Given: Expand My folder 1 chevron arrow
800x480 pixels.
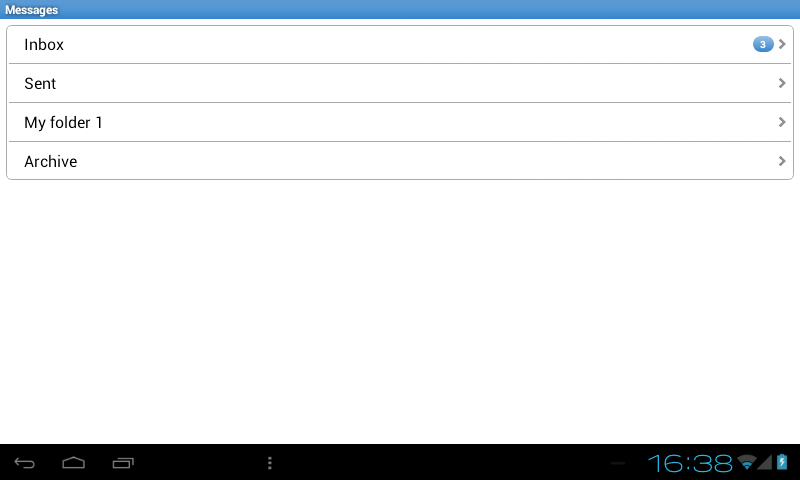Looking at the screenshot, I should click(782, 122).
